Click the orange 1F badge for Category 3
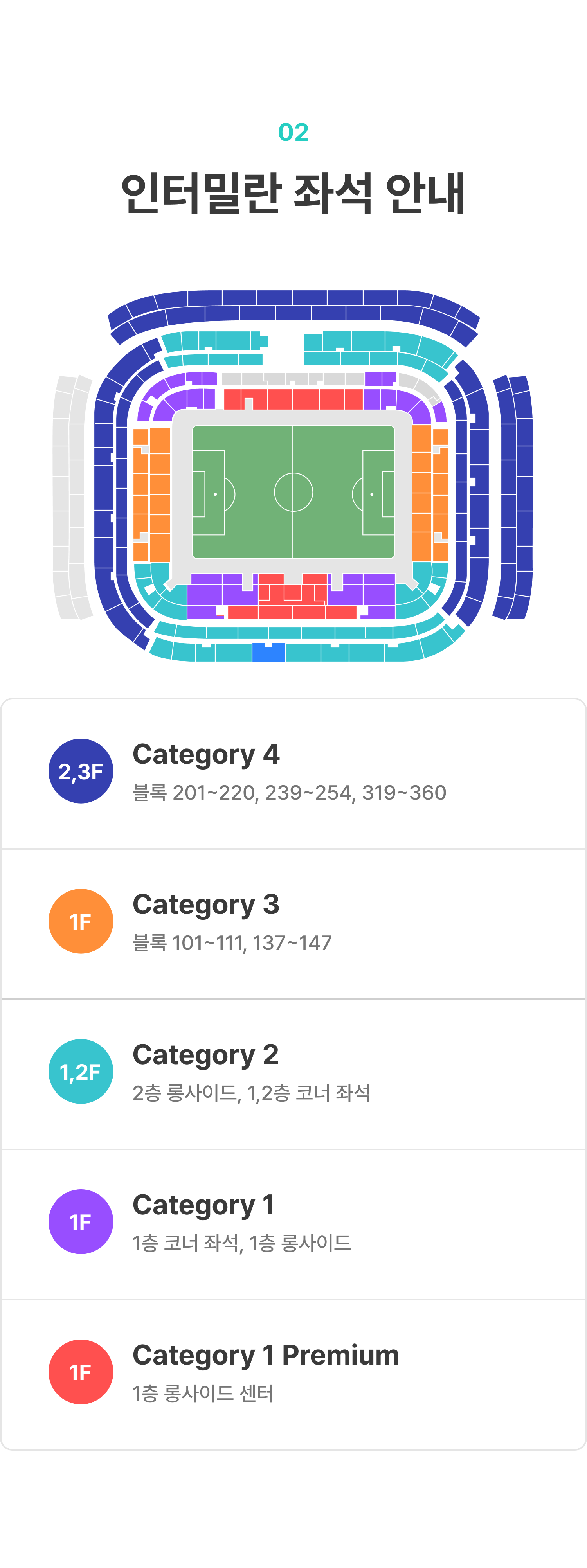 point(81,921)
